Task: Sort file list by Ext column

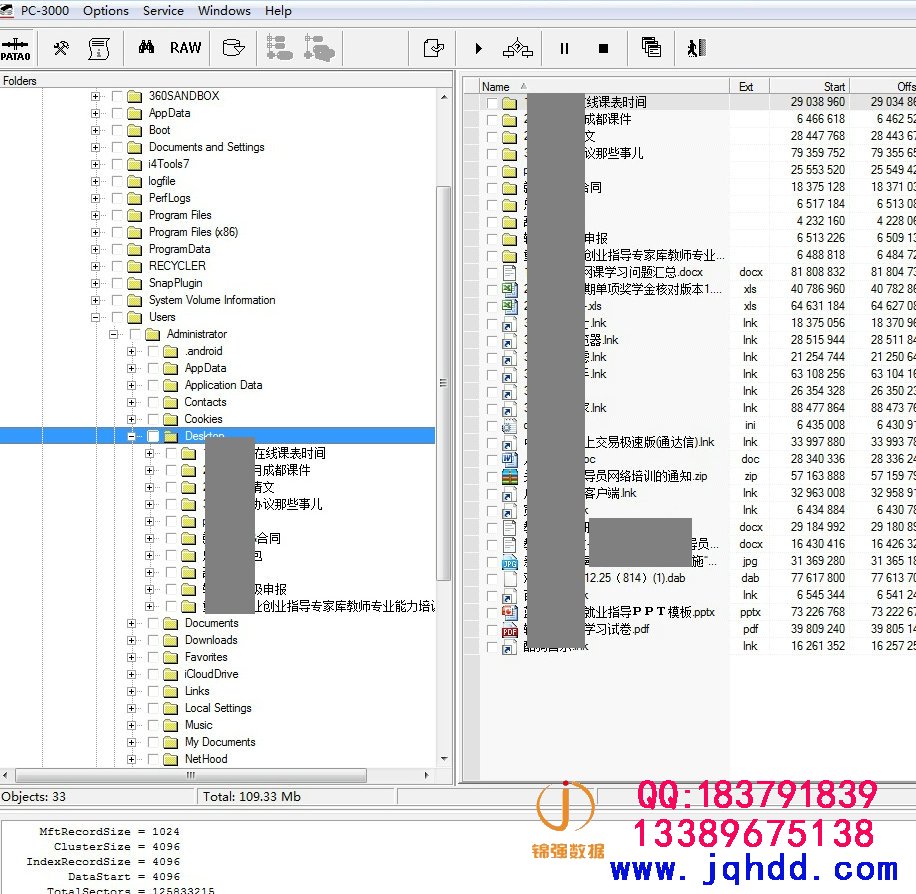Action: 750,86
